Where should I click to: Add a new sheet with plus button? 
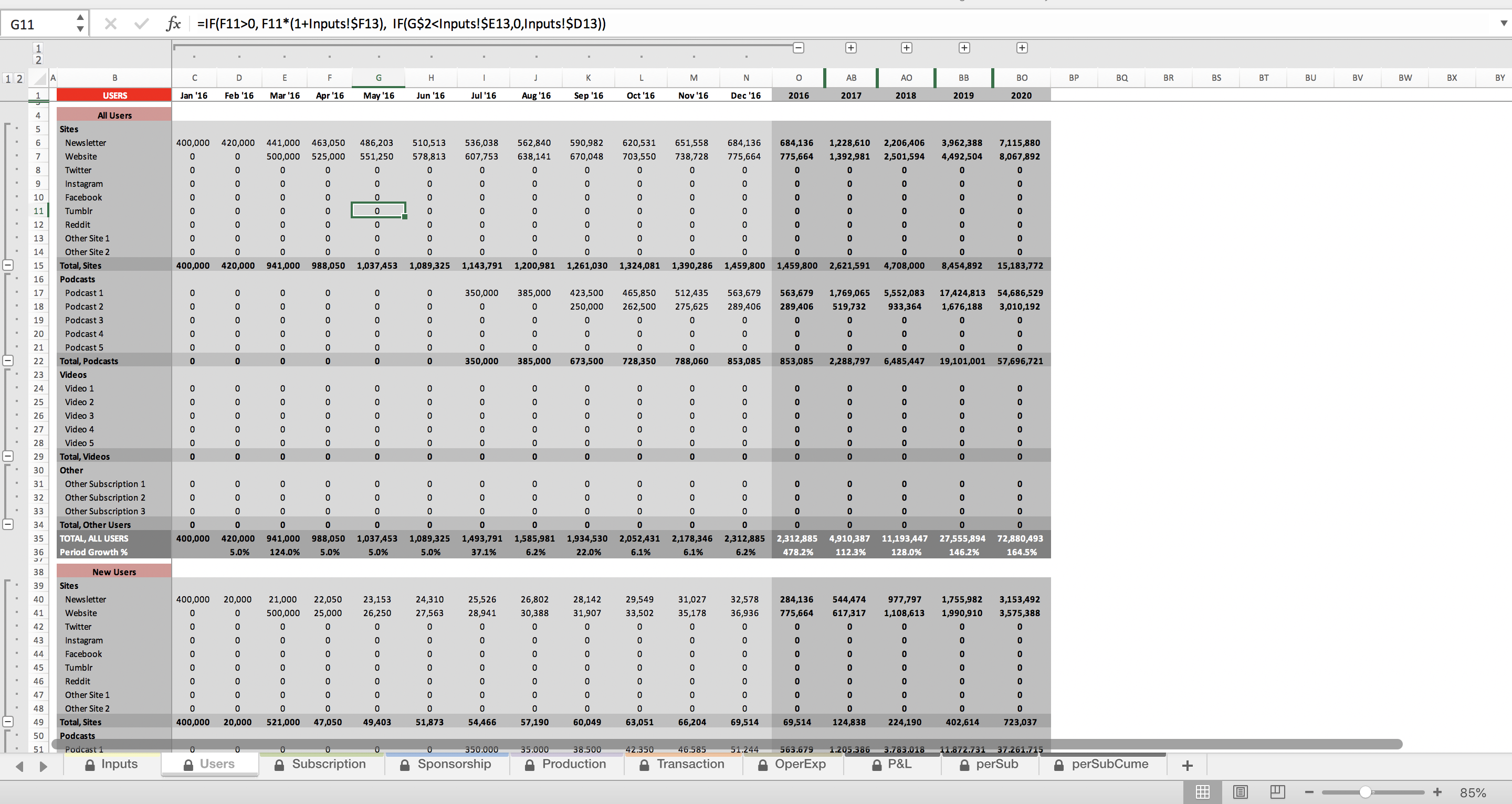coord(1188,765)
